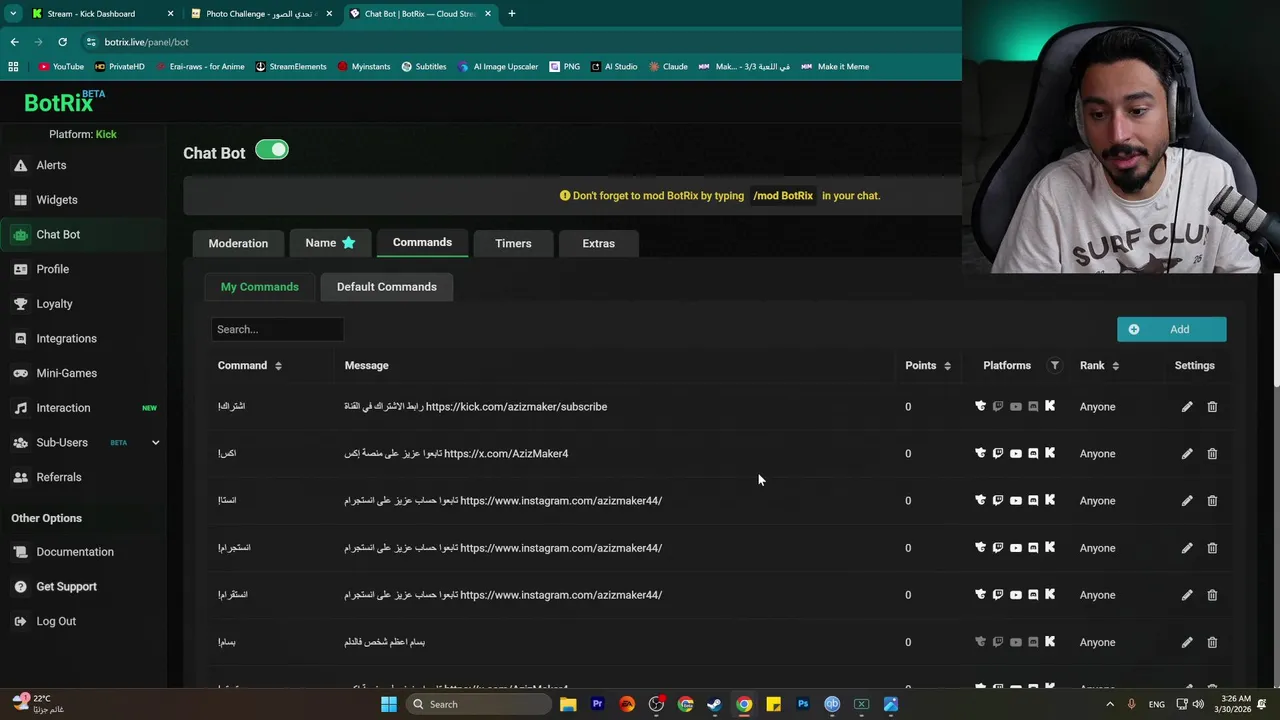Click the trash icon for the x.com/AzizMaker4 command

(1212, 454)
